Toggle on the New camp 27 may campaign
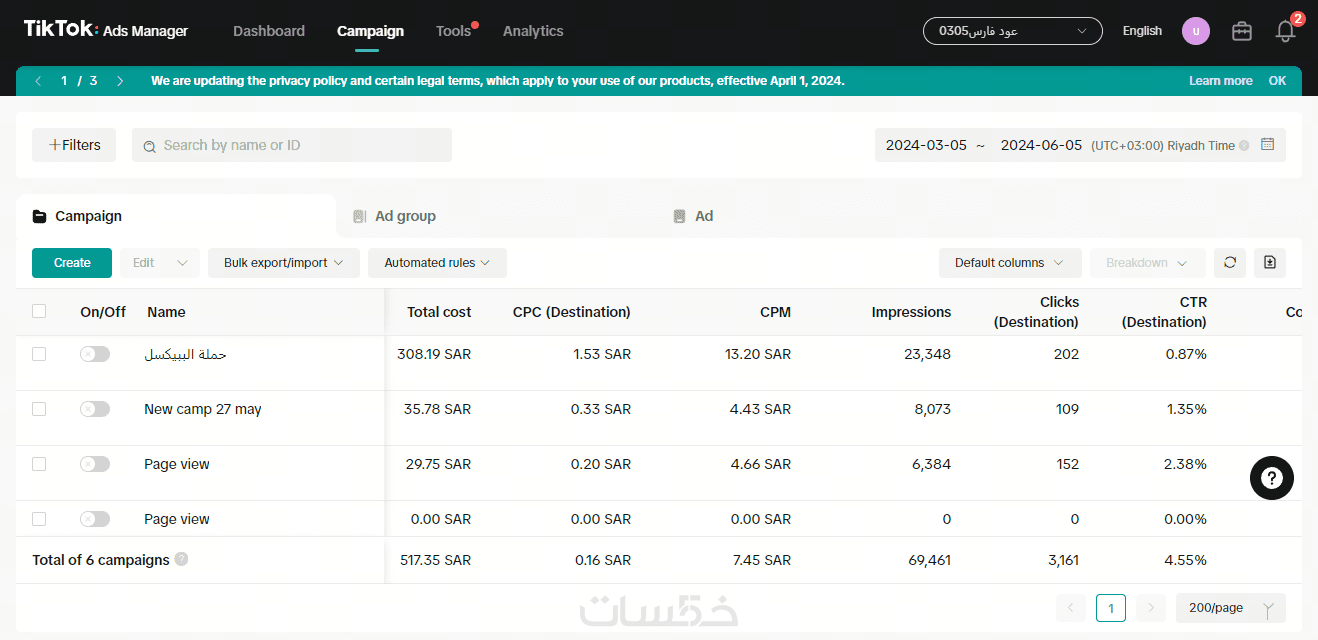The height and width of the screenshot is (640, 1318). (95, 409)
